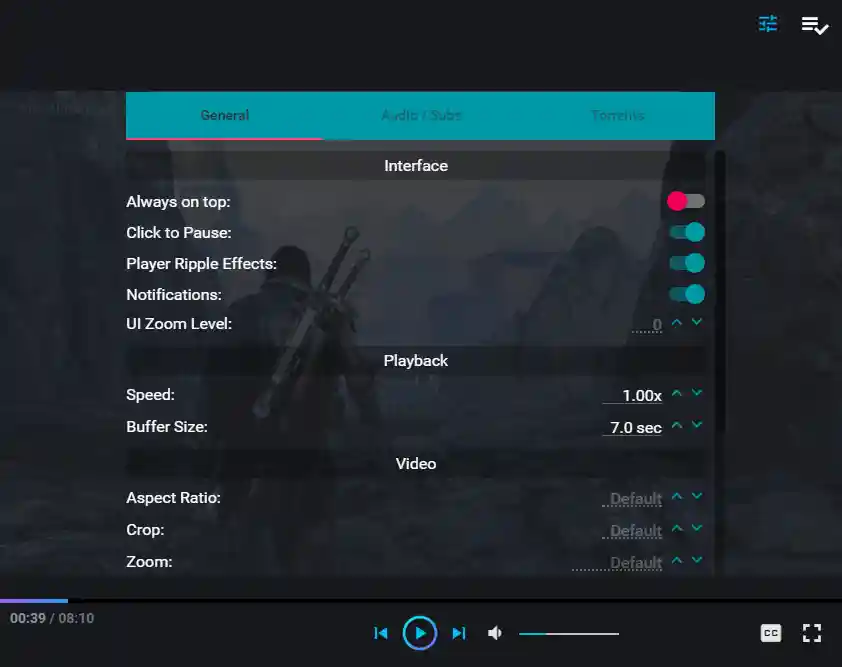Click the play button

click(x=420, y=633)
